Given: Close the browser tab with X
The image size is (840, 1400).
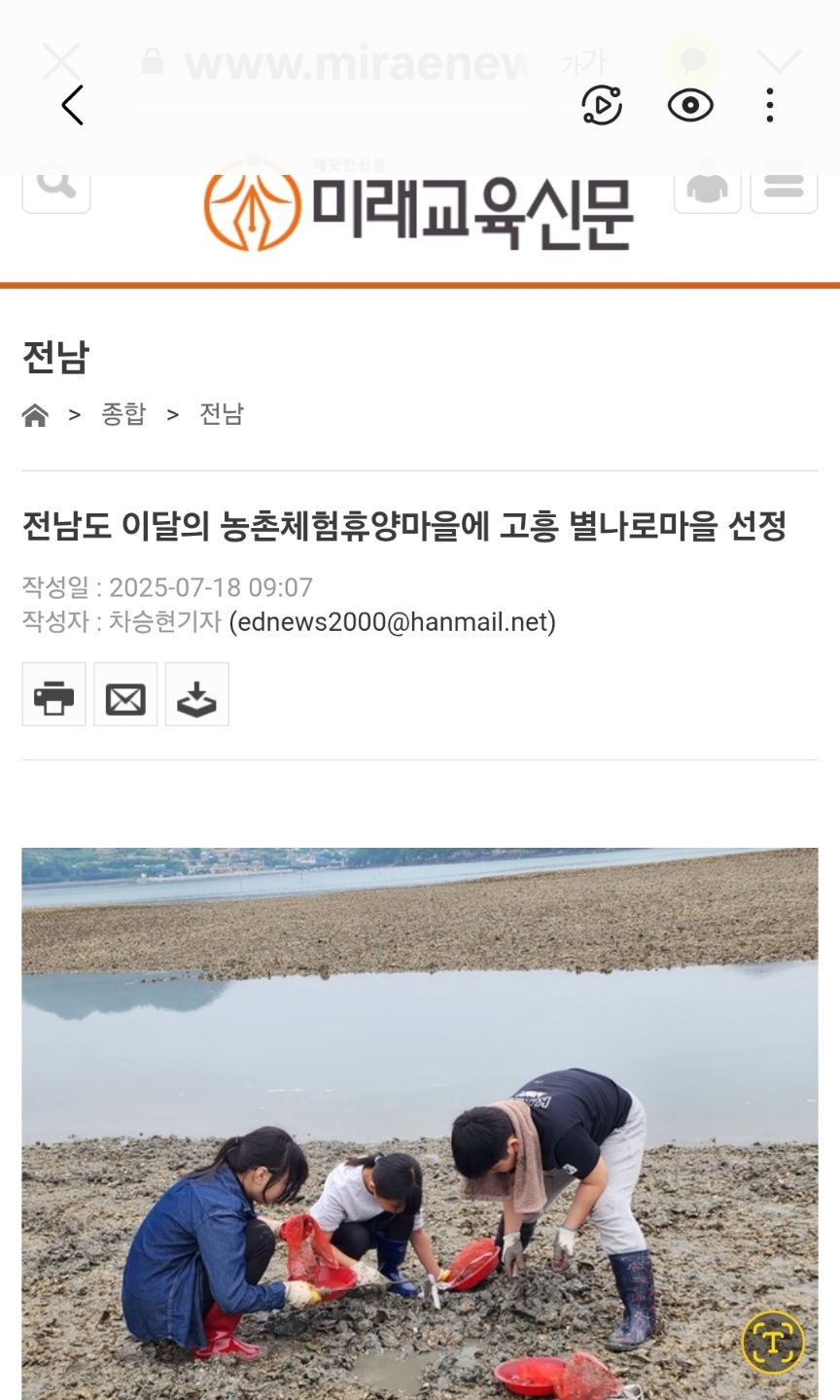Looking at the screenshot, I should tap(61, 61).
